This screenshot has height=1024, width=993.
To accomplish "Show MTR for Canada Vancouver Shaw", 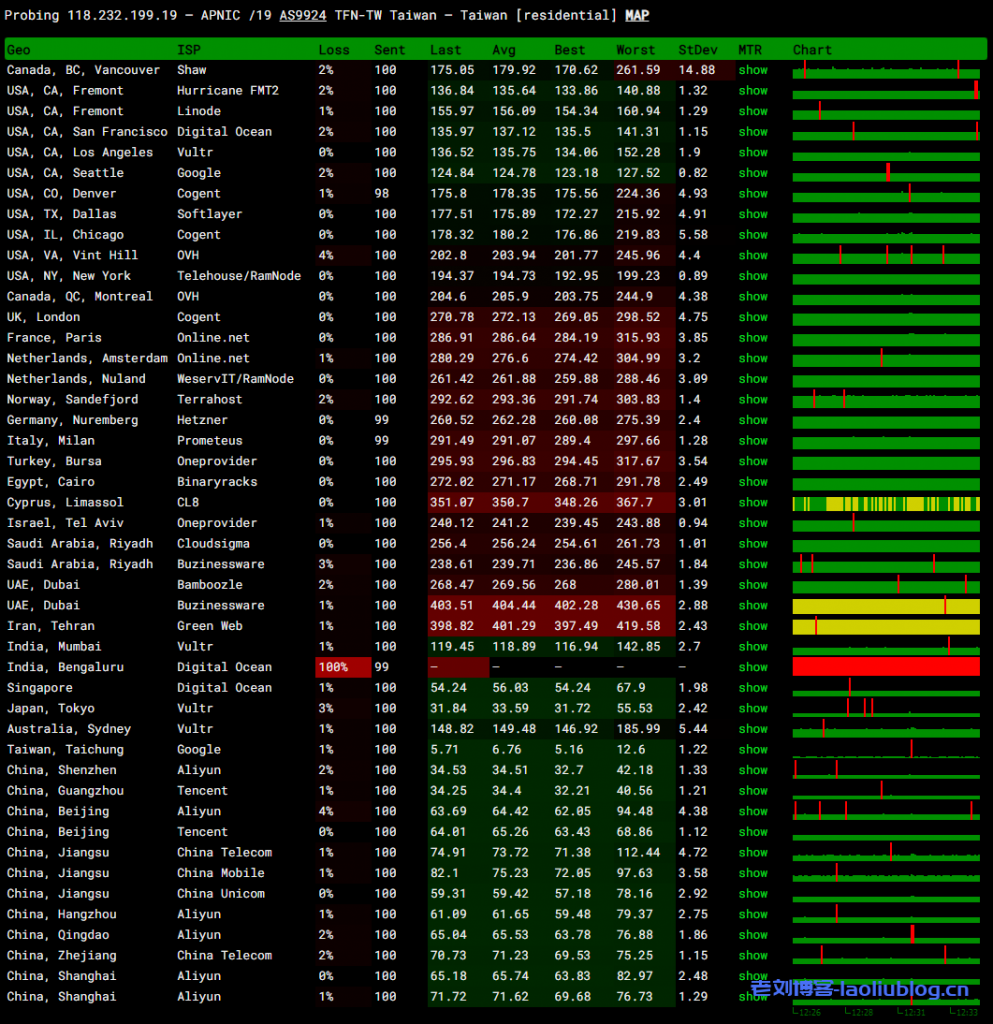I will point(753,70).
